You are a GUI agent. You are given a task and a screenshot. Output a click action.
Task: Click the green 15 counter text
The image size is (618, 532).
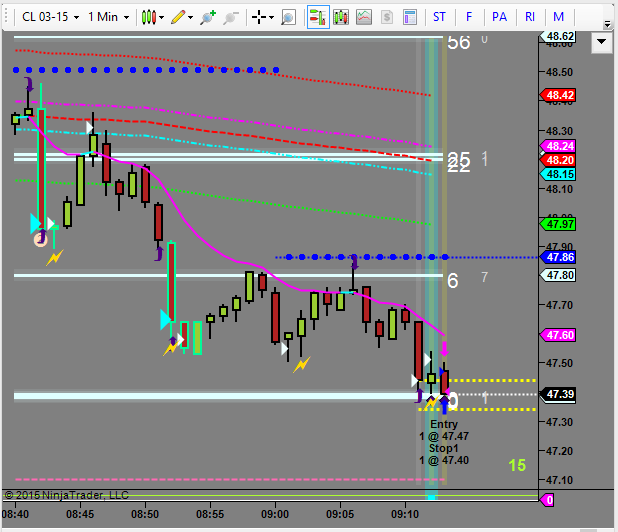point(517,465)
